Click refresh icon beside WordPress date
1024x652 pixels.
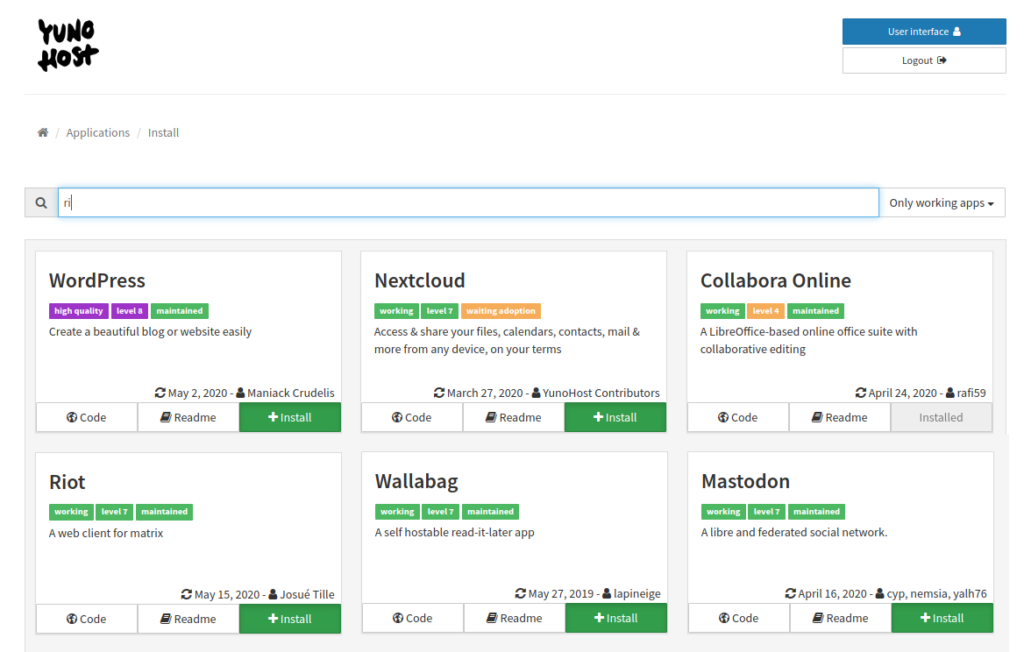(160, 393)
